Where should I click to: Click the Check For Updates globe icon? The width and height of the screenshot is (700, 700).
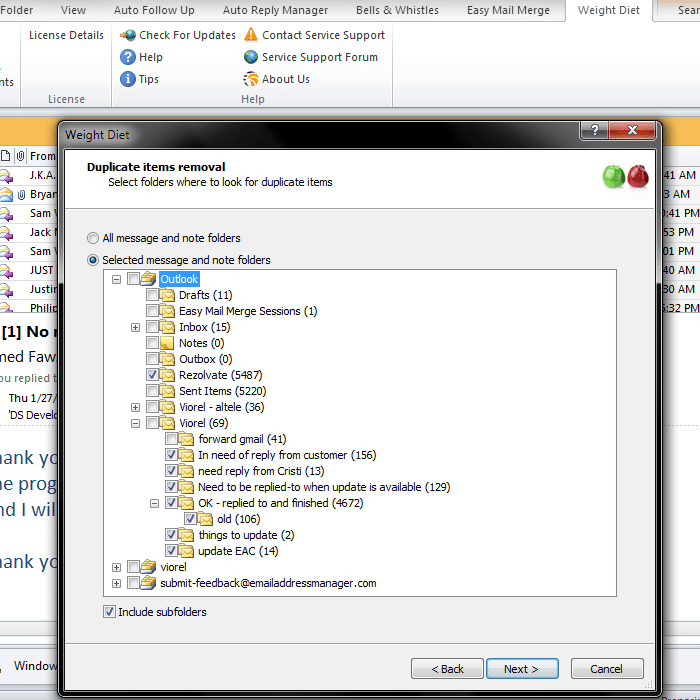pyautogui.click(x=128, y=35)
